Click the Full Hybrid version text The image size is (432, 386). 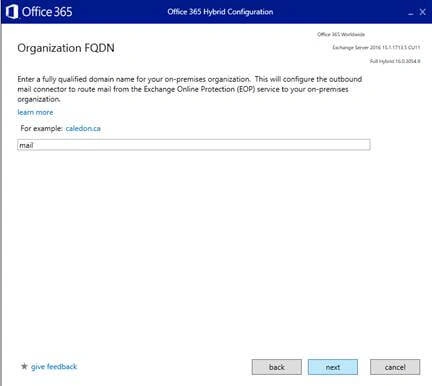point(395,61)
